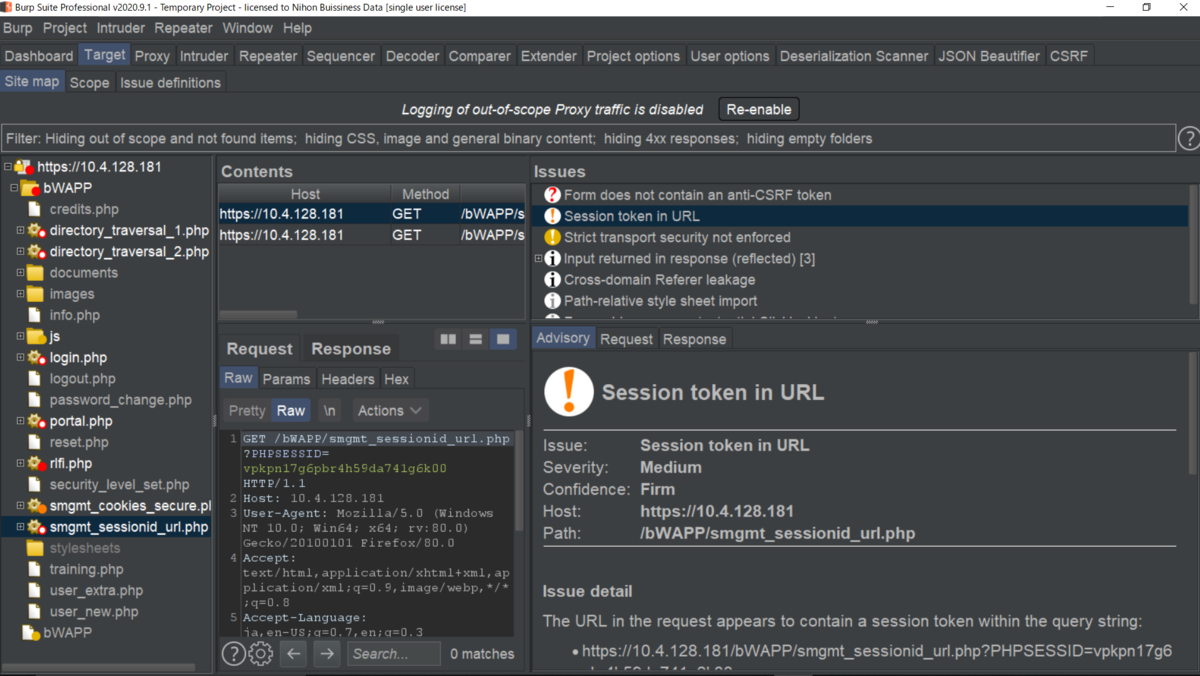The height and width of the screenshot is (676, 1200).
Task: Click the smgmt_cookies_secure gear icon
Action: 36,506
